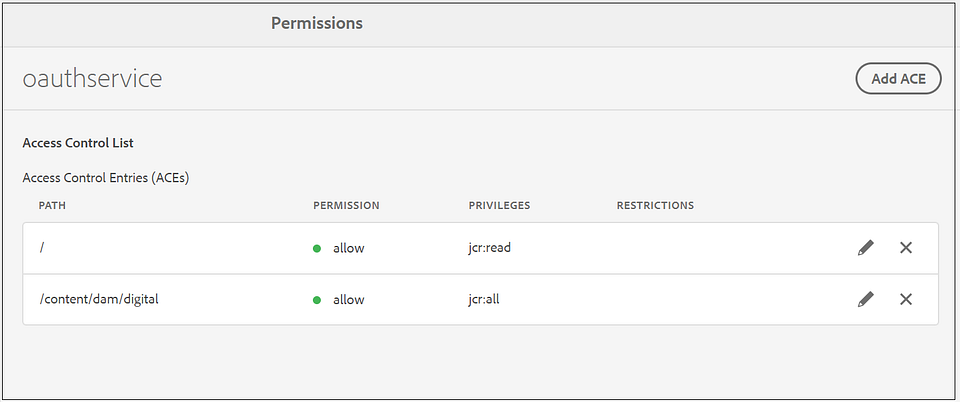Screen dimensions: 960x402
Task: Click the PATH column header
Action: point(52,206)
